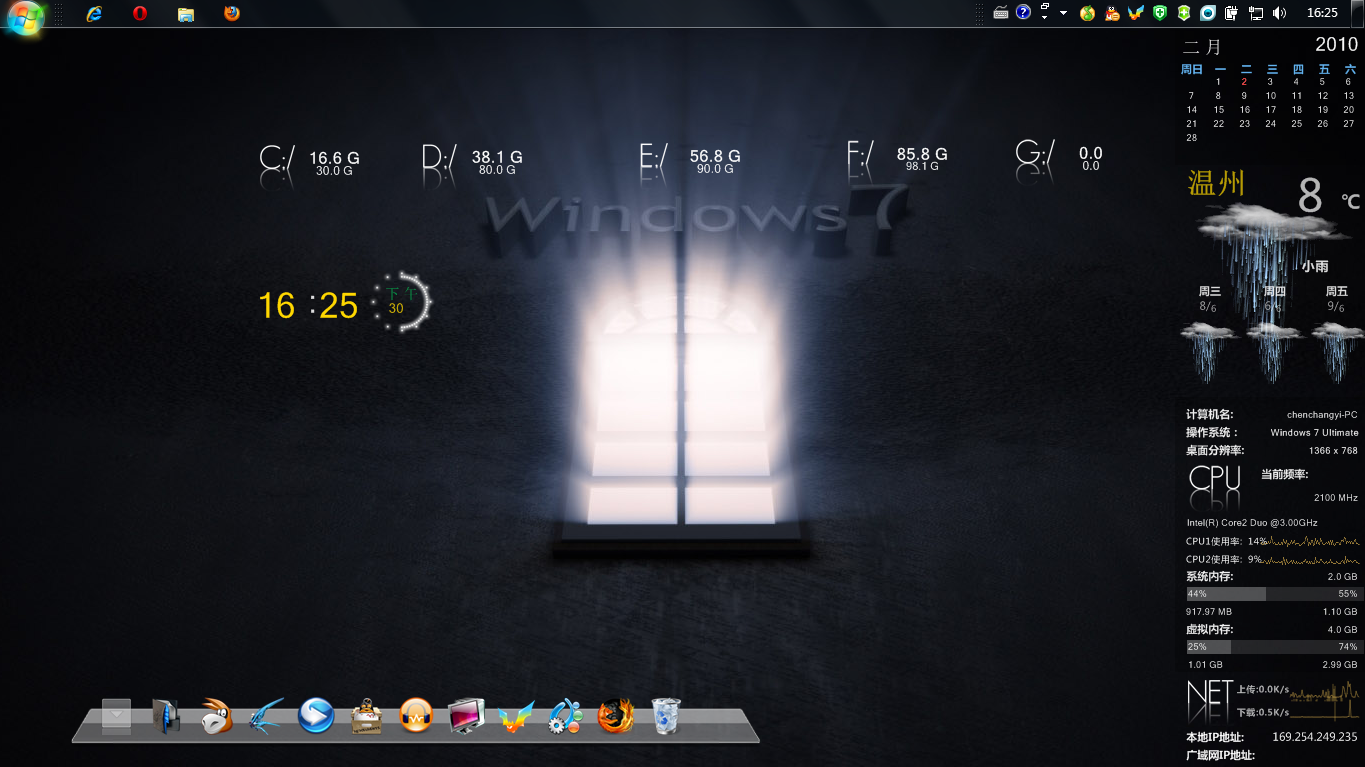
Task: Launch the blue hummingbird Thunder dock icon
Action: [266, 716]
